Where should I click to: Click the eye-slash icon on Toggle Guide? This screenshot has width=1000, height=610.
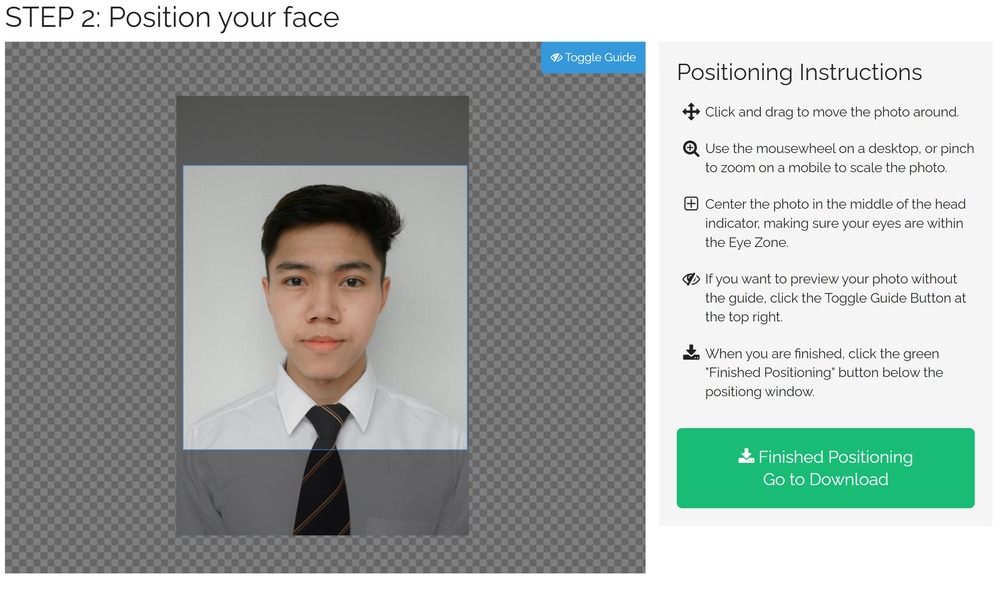(556, 57)
